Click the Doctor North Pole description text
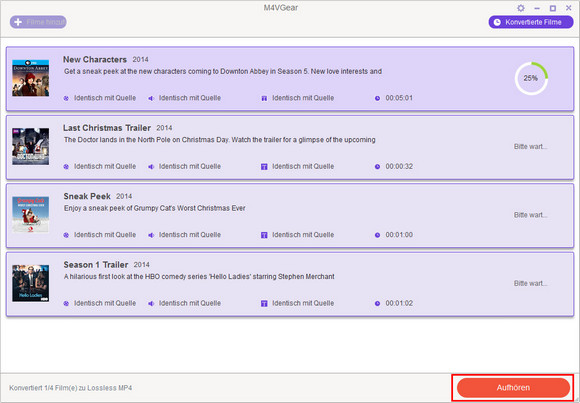The height and width of the screenshot is (403, 580). click(220, 140)
